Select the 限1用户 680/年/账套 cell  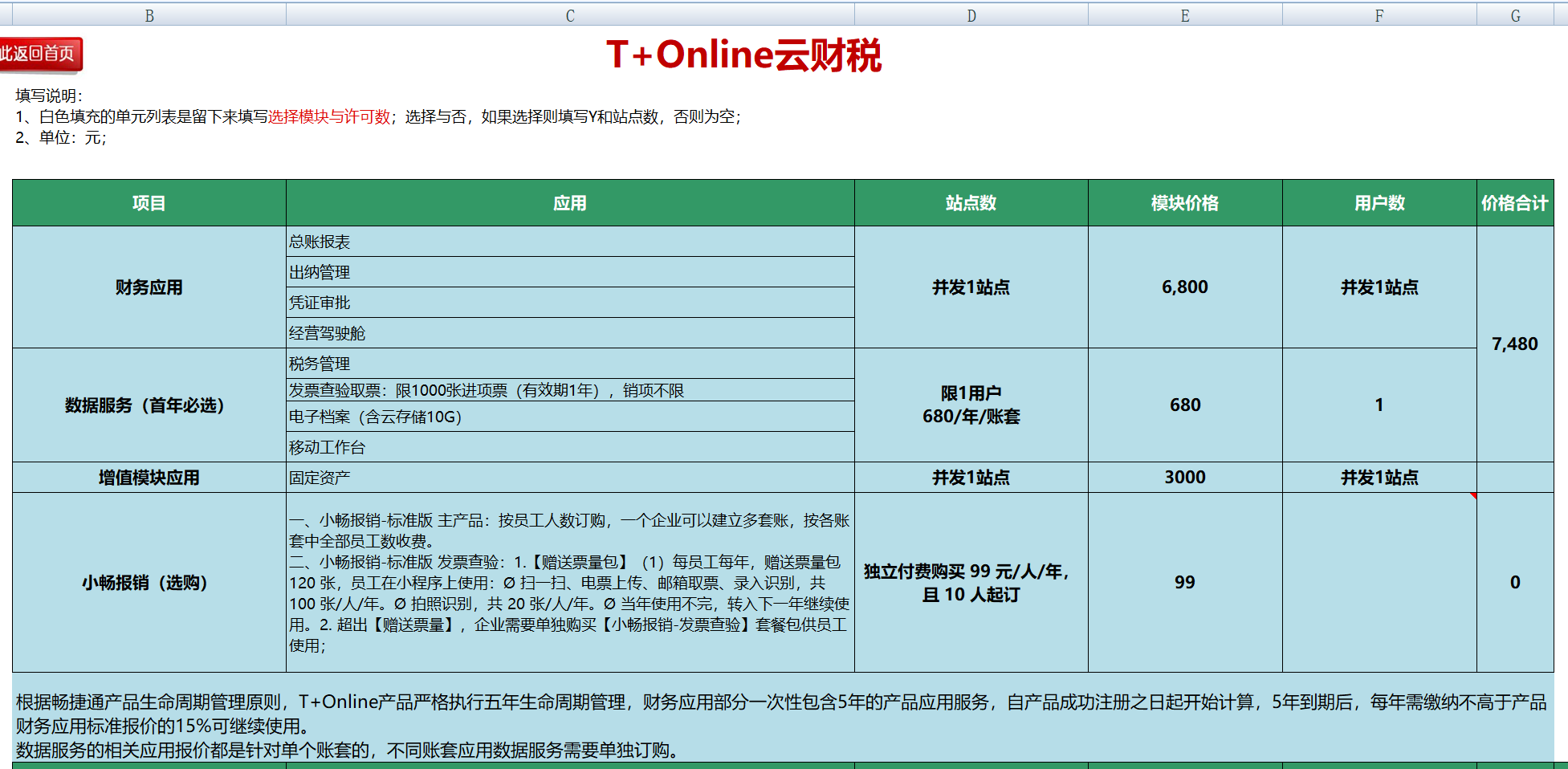point(971,405)
